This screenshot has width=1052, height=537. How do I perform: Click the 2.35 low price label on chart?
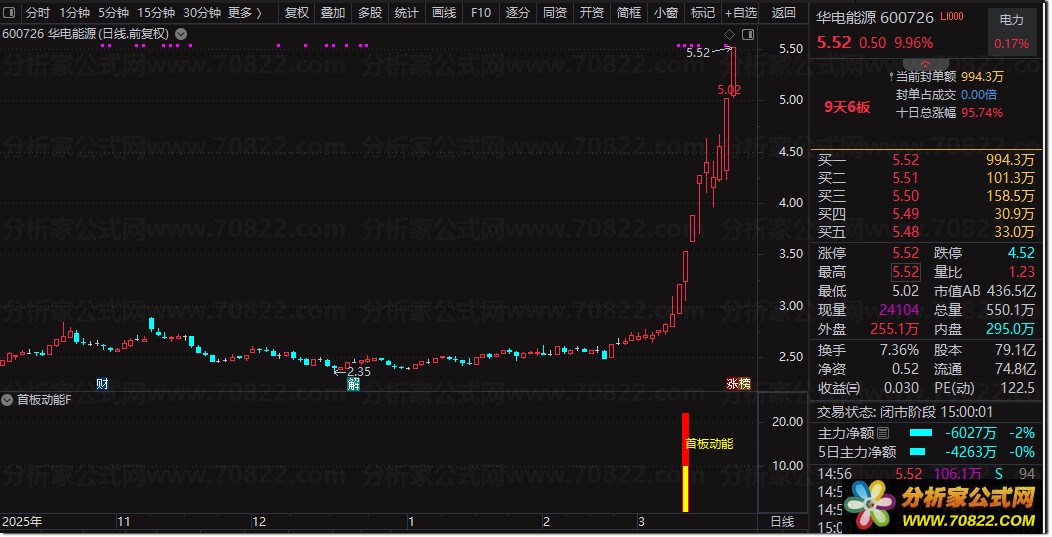[x=359, y=371]
